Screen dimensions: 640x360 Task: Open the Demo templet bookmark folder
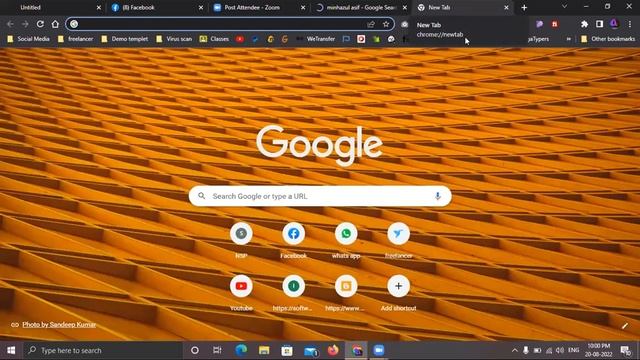pyautogui.click(x=124, y=39)
